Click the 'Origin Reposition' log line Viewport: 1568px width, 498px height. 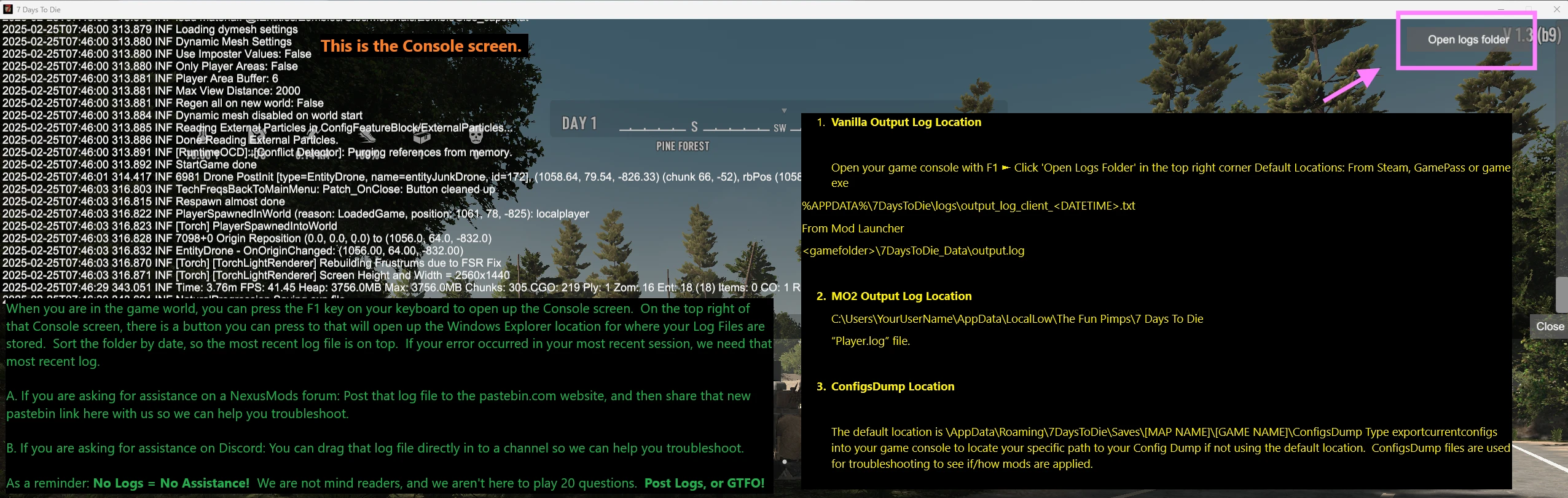(247, 239)
